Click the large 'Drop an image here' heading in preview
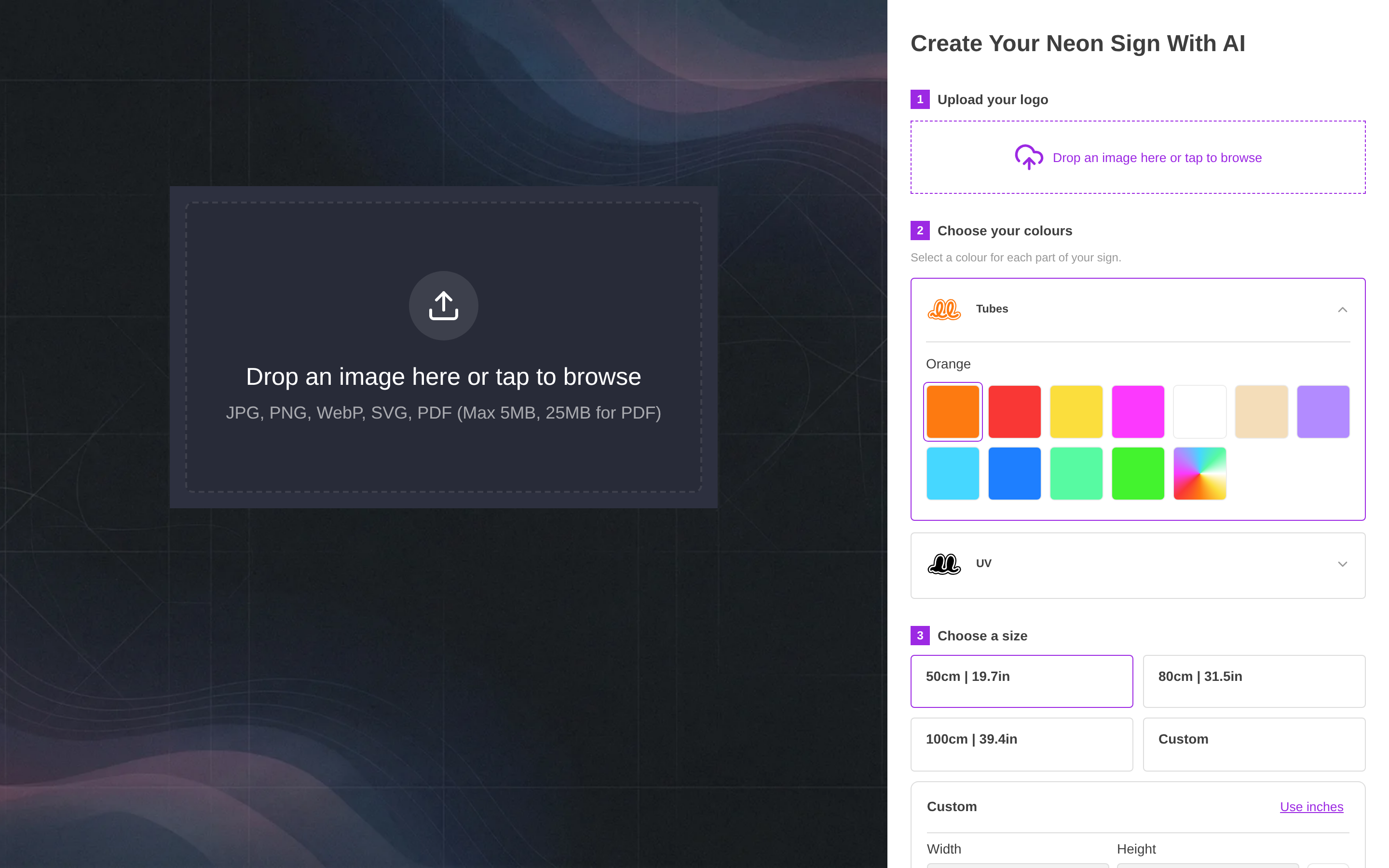The width and height of the screenshot is (1389, 868). [x=443, y=377]
